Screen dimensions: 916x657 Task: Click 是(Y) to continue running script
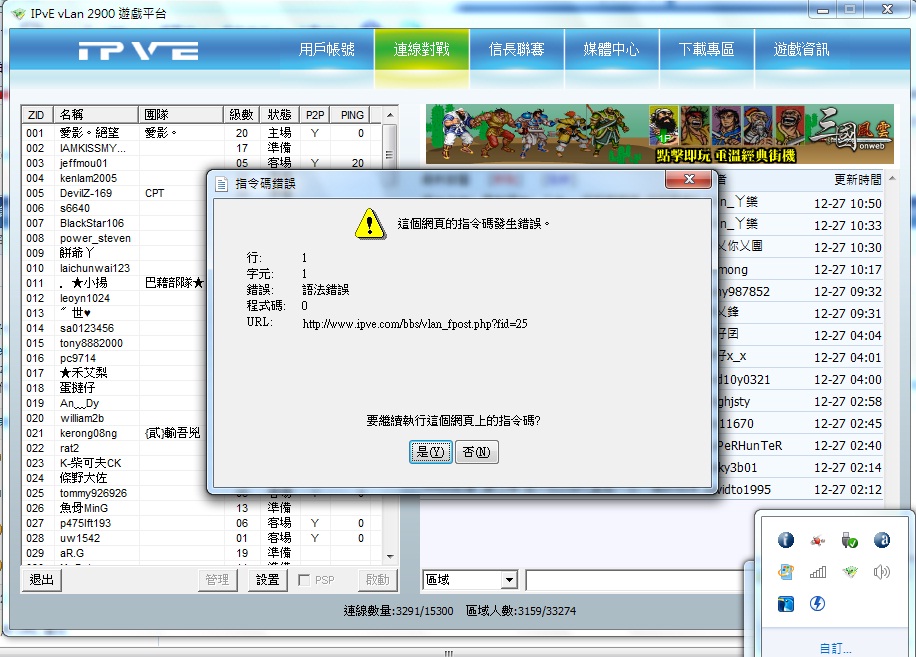coord(431,452)
